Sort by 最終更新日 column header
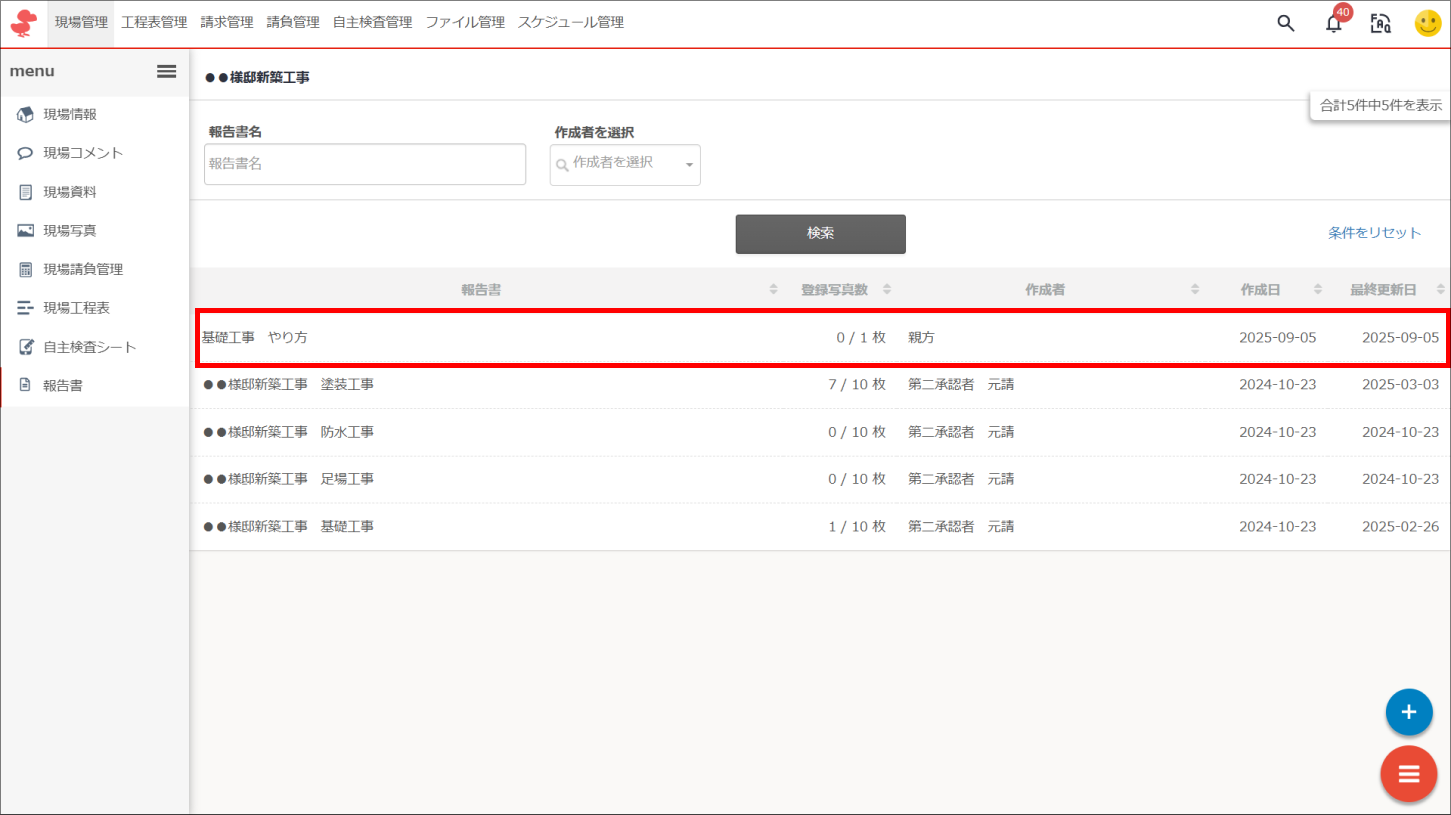The height and width of the screenshot is (815, 1451). [1383, 290]
